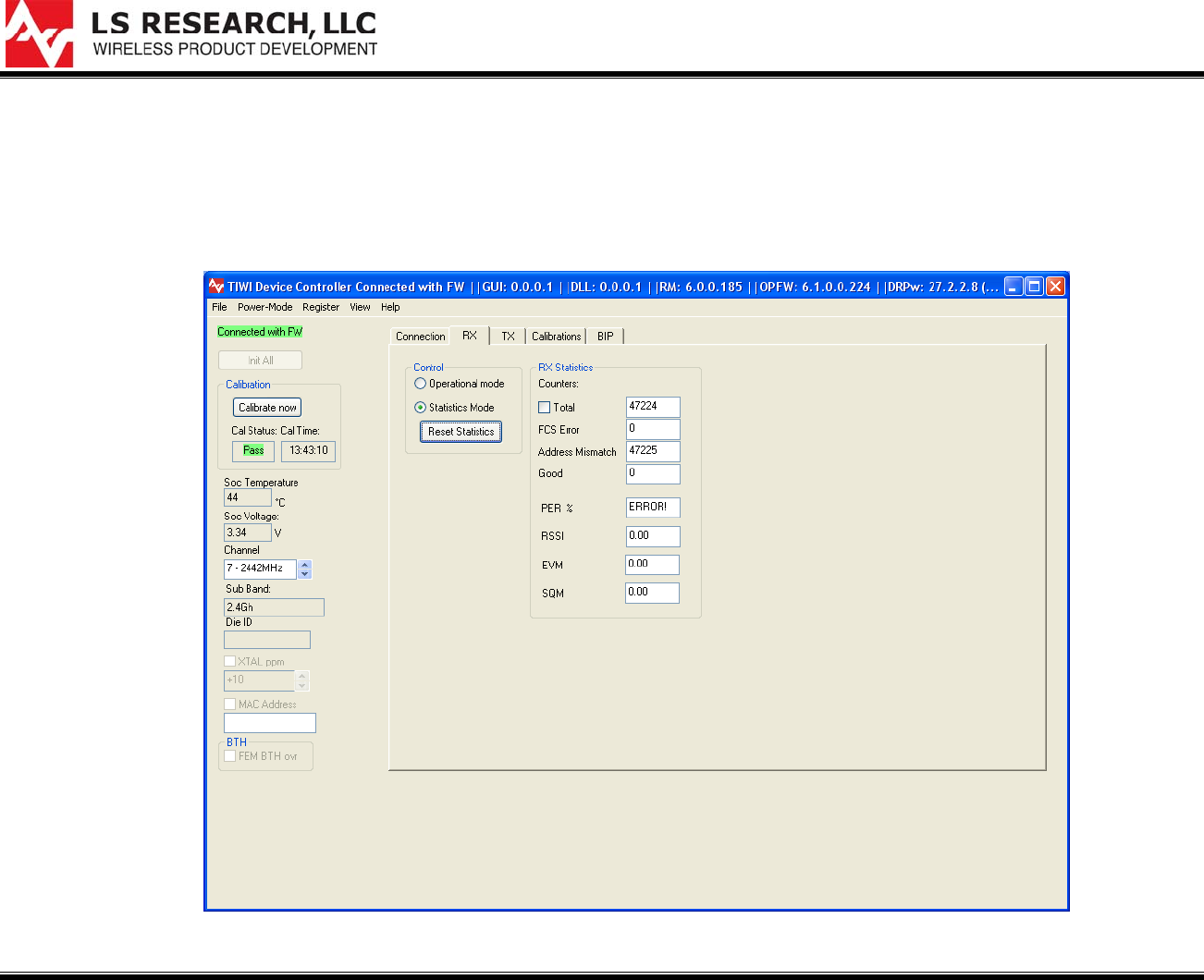Click the Cal Status Pass indicator
1204x980 pixels.
click(x=253, y=451)
